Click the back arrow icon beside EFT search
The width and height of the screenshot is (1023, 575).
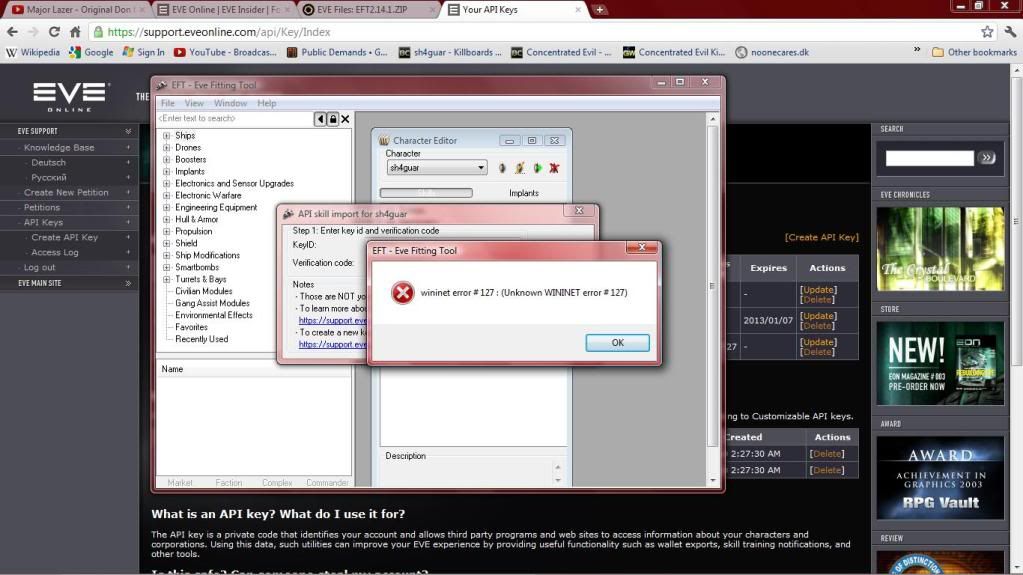[x=320, y=119]
